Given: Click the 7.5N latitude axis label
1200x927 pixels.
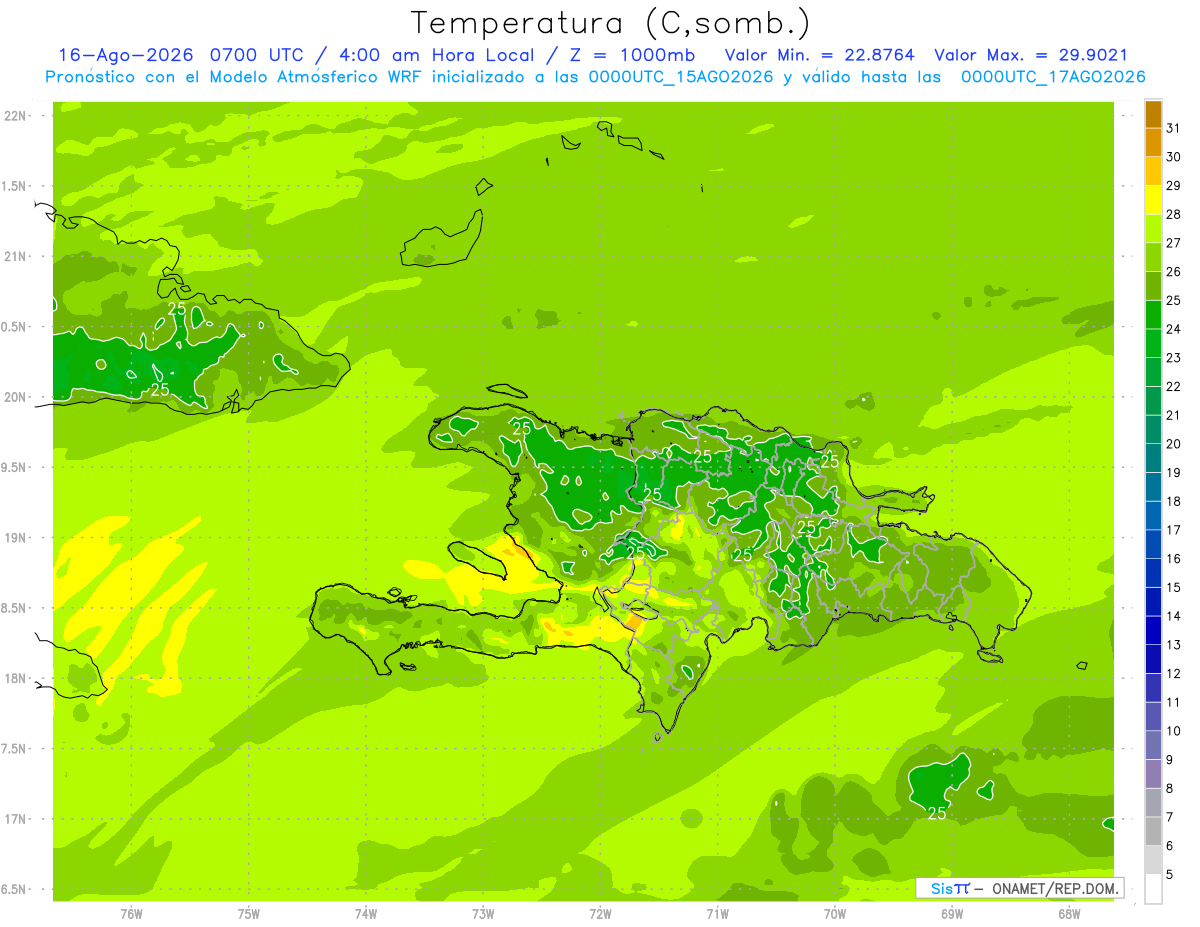Looking at the screenshot, I should coord(15,749).
